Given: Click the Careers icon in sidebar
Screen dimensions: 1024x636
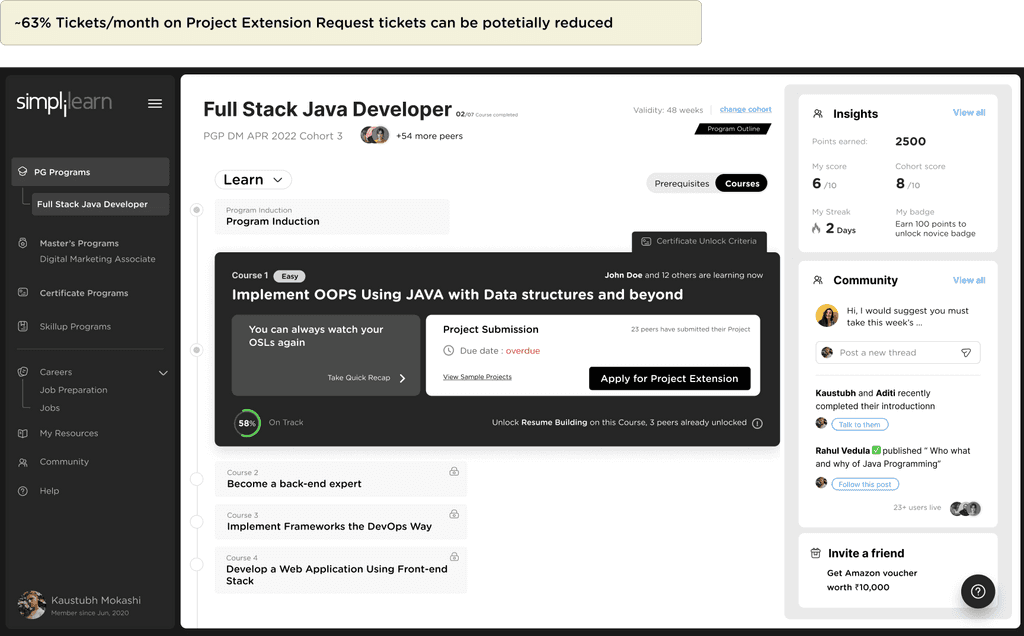Looking at the screenshot, I should coord(23,372).
